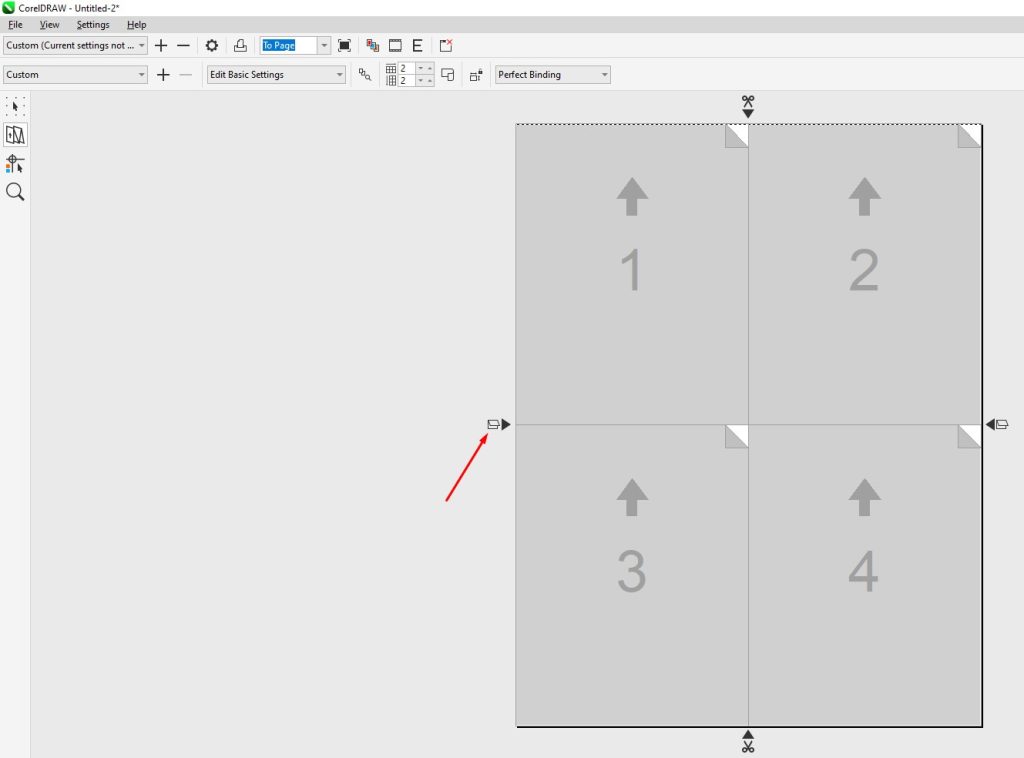Click the Print icon
Screen dimensions: 1024x758
click(x=241, y=45)
